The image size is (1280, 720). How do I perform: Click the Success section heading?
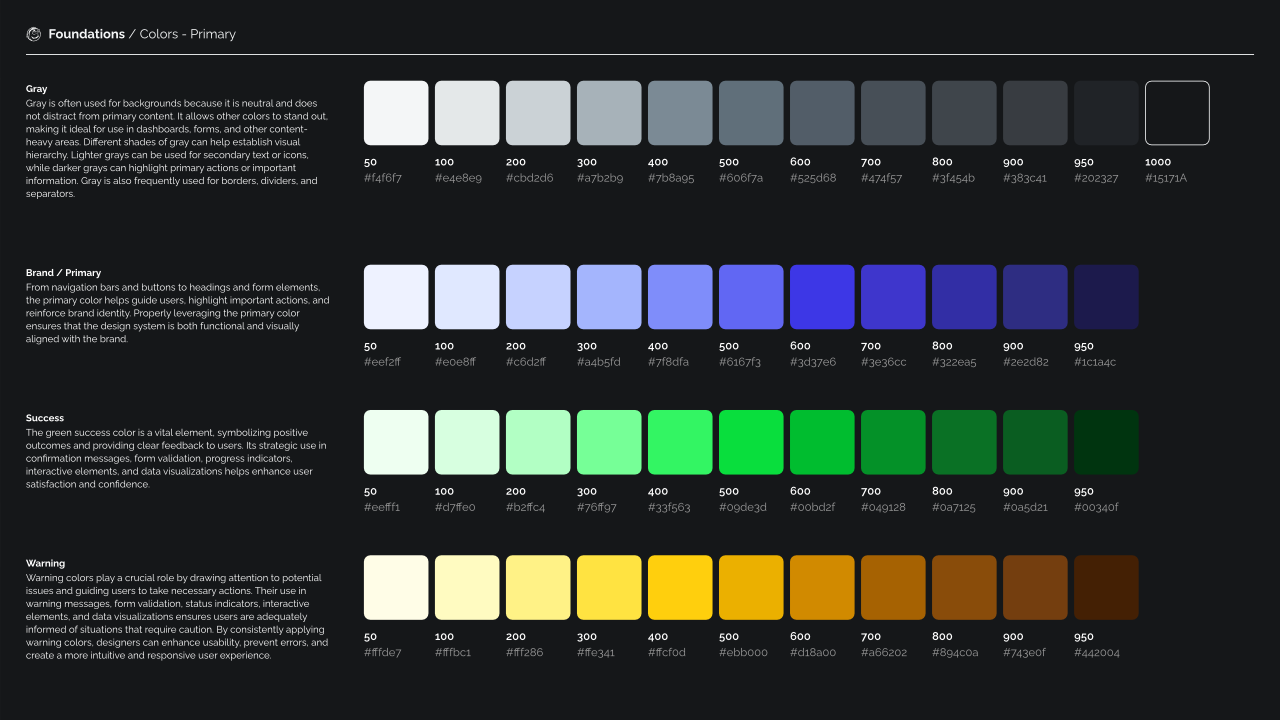pos(46,418)
